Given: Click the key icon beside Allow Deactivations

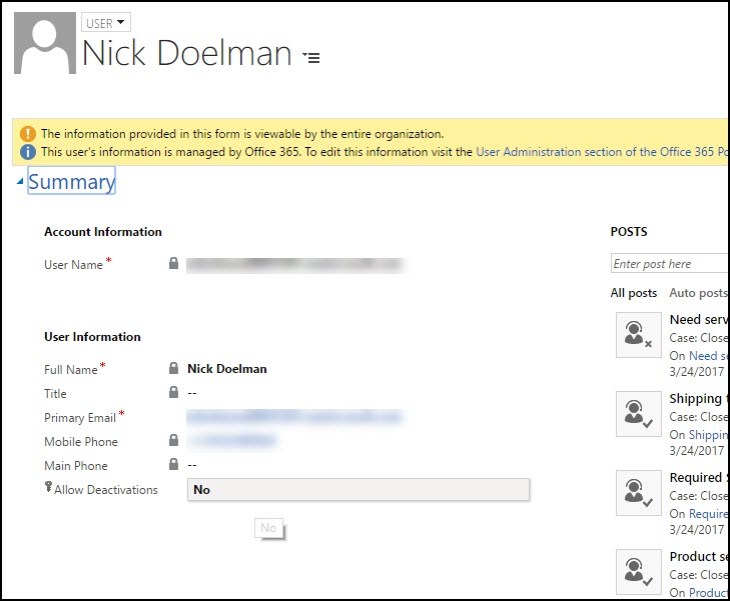Looking at the screenshot, I should (x=48, y=488).
